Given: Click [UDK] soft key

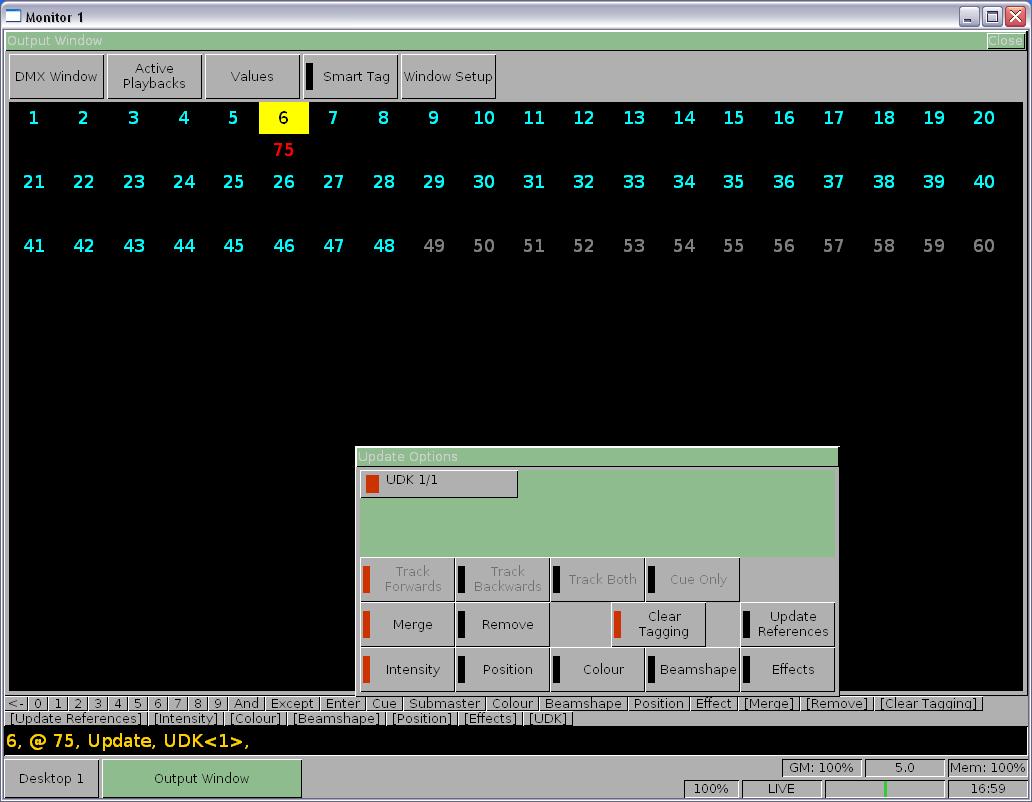Looking at the screenshot, I should pos(548,718).
